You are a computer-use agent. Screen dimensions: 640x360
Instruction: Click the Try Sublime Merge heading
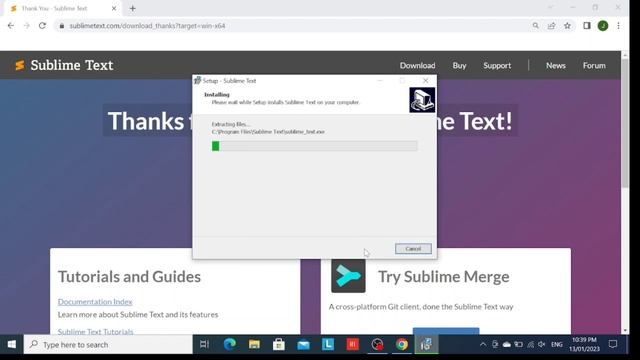pos(444,277)
